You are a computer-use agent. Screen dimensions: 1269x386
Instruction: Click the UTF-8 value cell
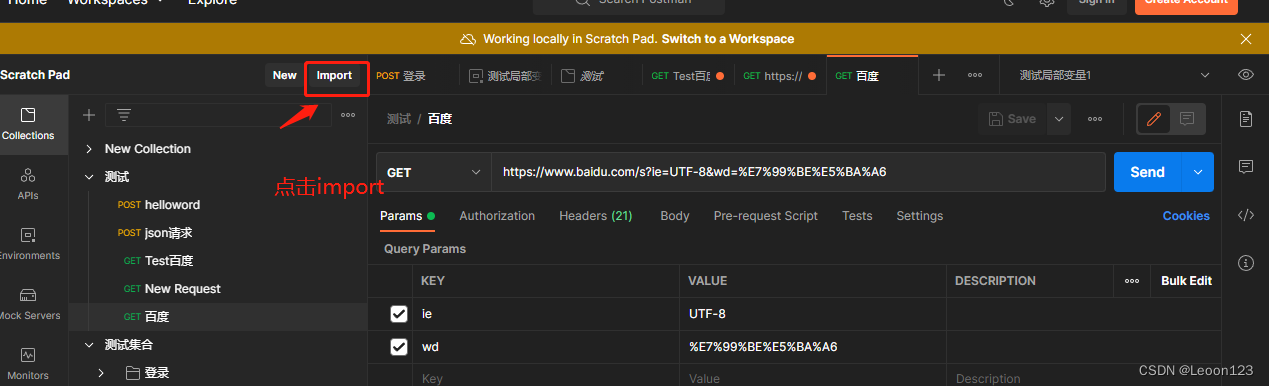[813, 314]
